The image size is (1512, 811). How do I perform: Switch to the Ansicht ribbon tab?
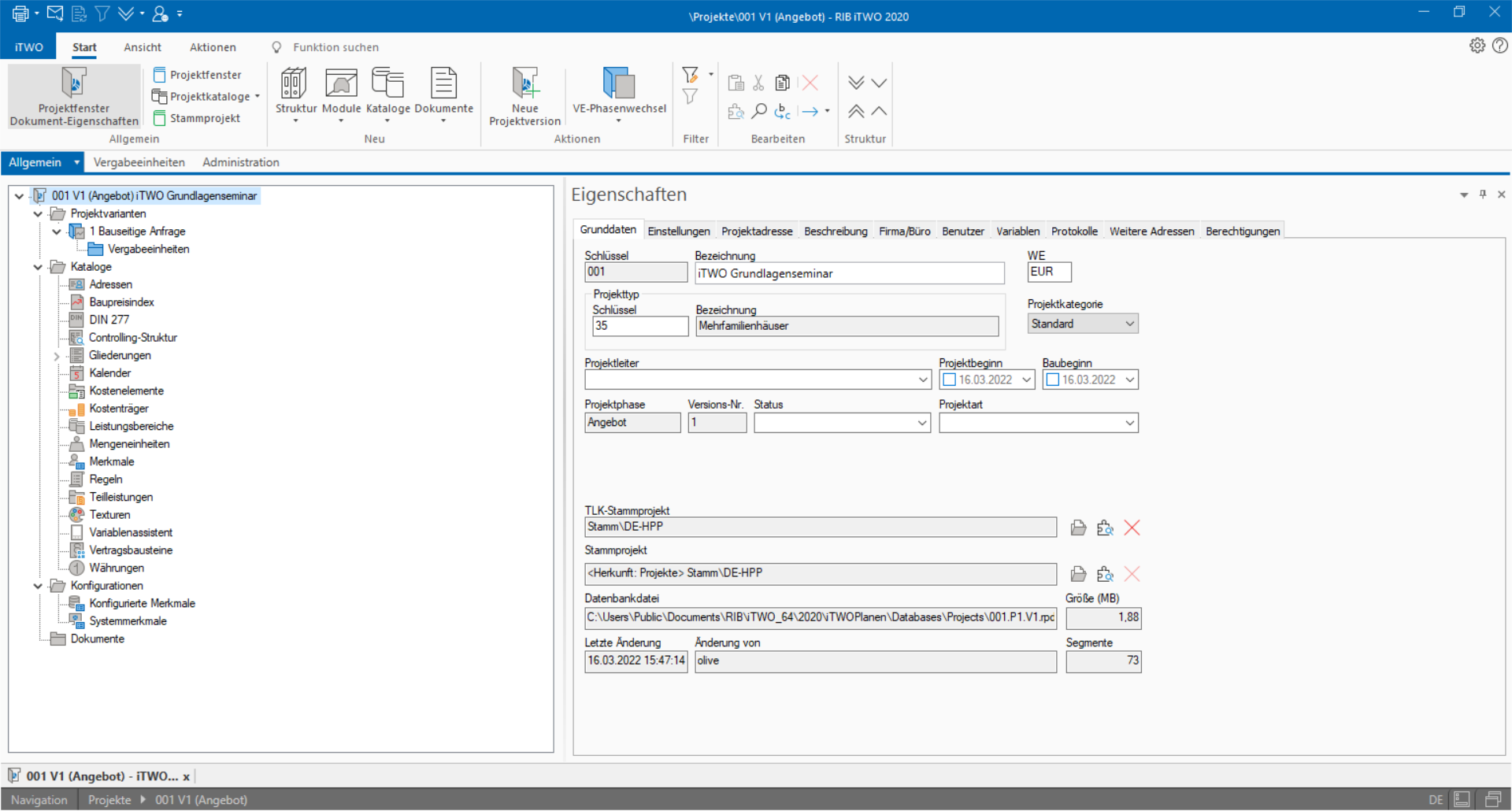click(143, 47)
